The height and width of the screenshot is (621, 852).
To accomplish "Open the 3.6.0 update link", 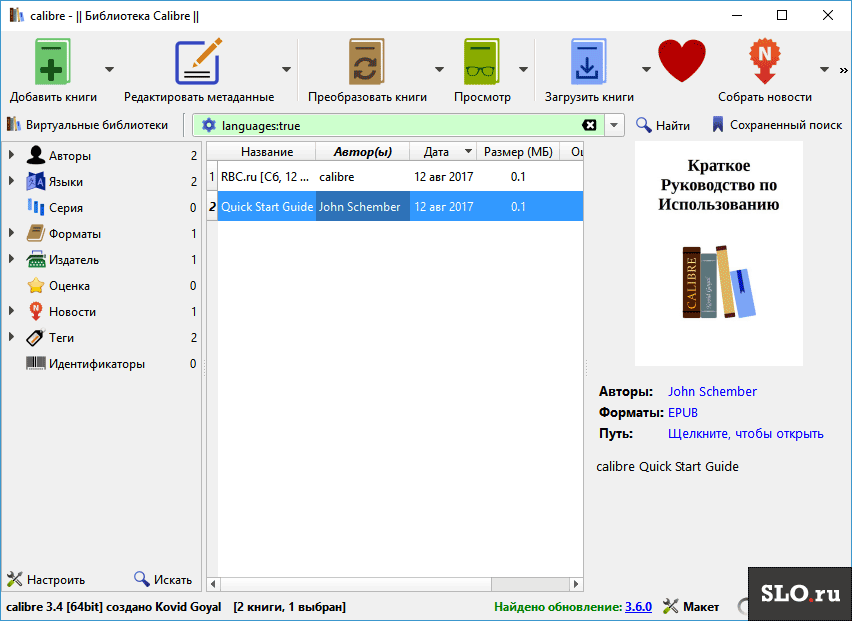I will click(638, 607).
